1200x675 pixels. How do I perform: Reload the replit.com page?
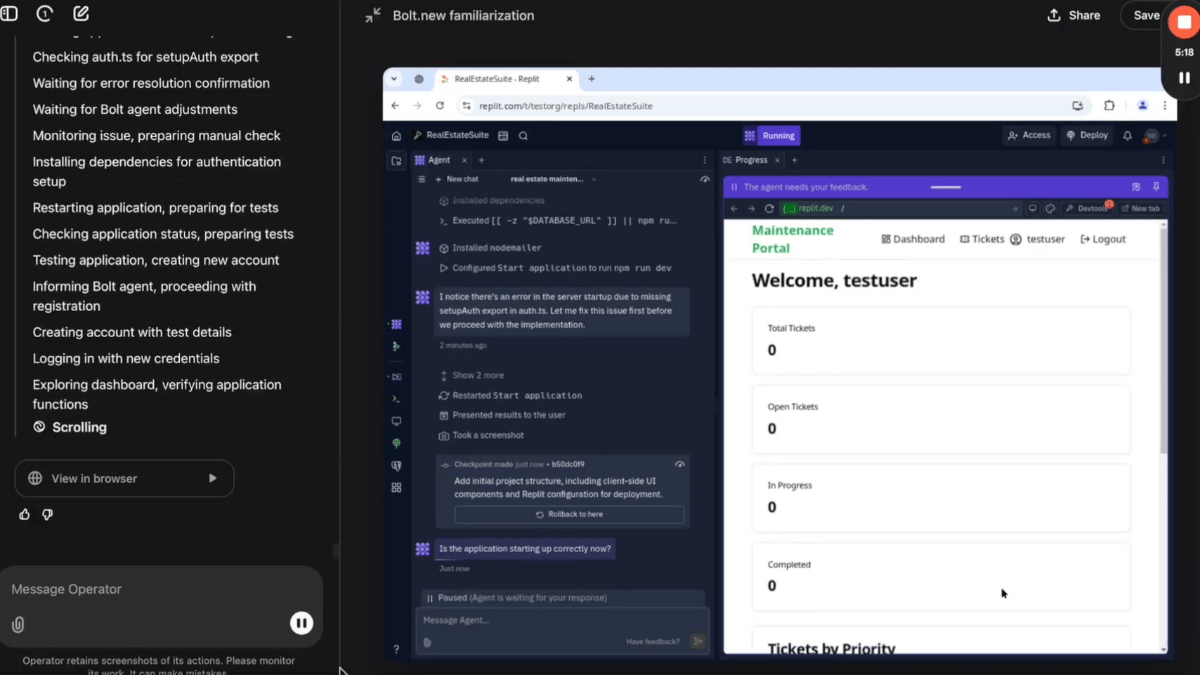point(439,105)
